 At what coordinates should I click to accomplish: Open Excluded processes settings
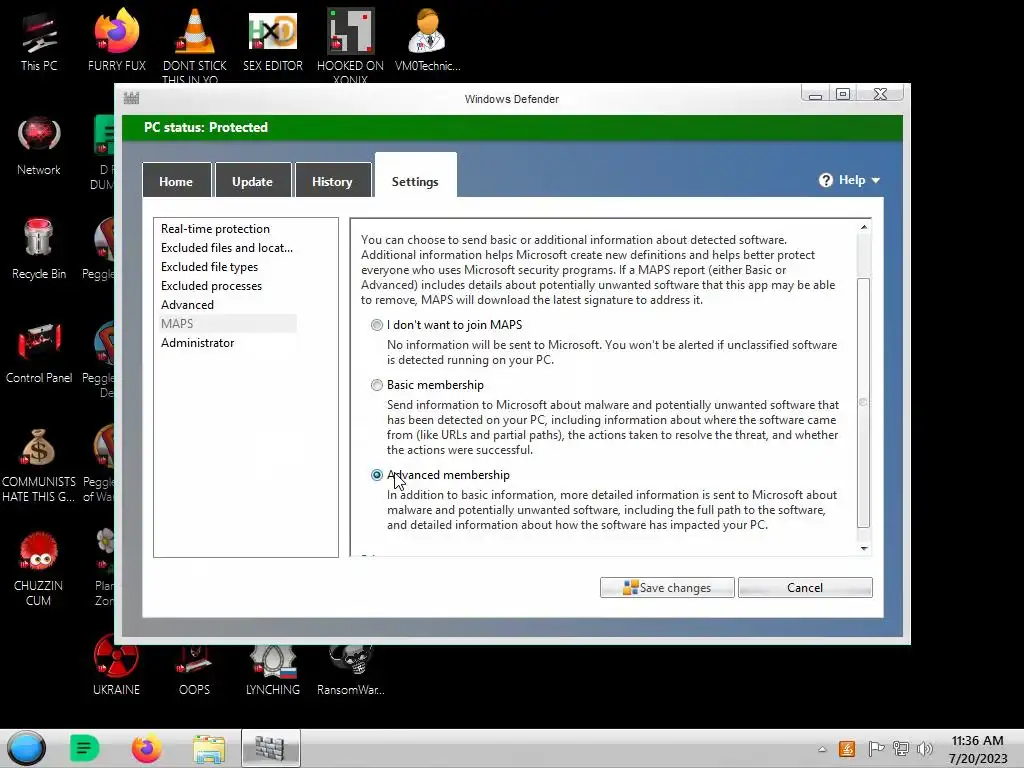(212, 285)
